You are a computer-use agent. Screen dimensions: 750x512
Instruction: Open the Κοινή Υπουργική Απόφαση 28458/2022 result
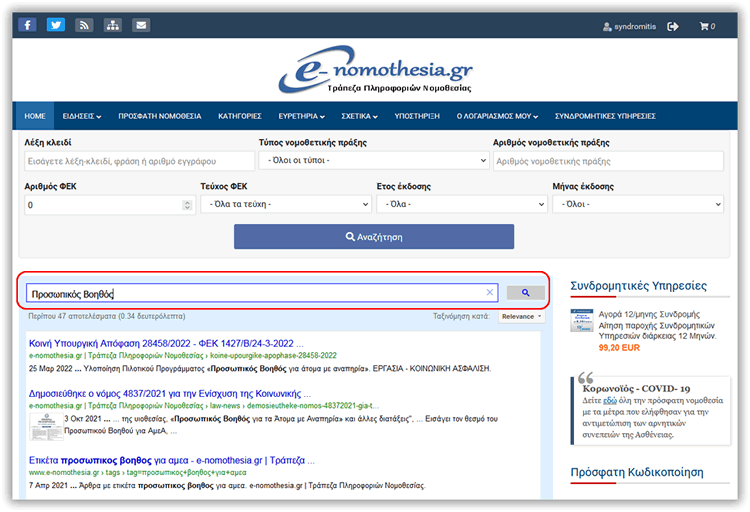tap(166, 343)
